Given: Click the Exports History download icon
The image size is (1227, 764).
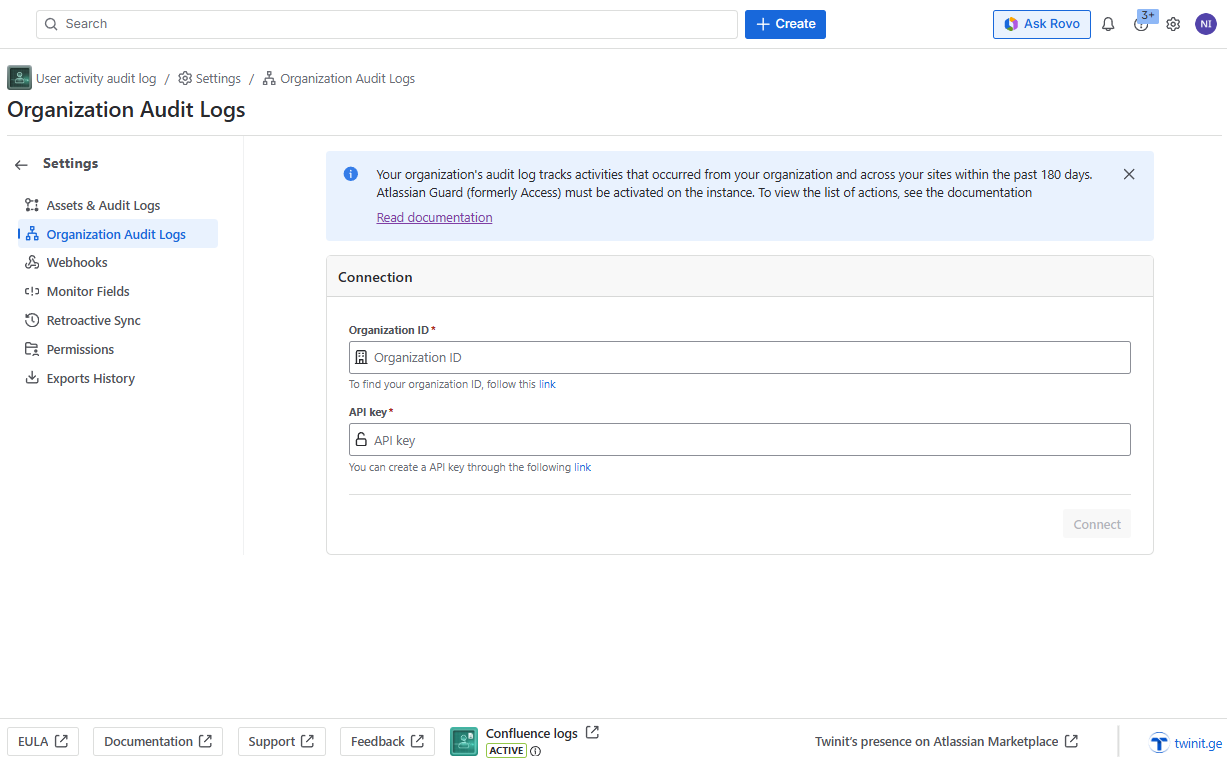Looking at the screenshot, I should tap(32, 378).
